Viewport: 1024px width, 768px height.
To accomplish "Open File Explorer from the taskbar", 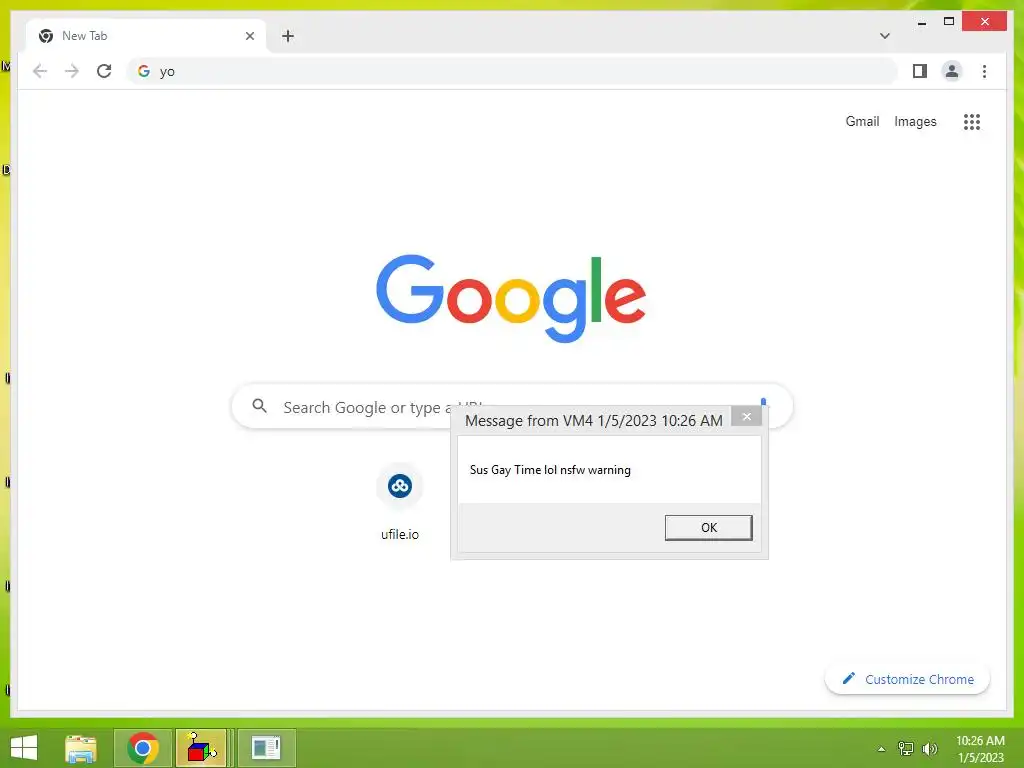I will [81, 748].
